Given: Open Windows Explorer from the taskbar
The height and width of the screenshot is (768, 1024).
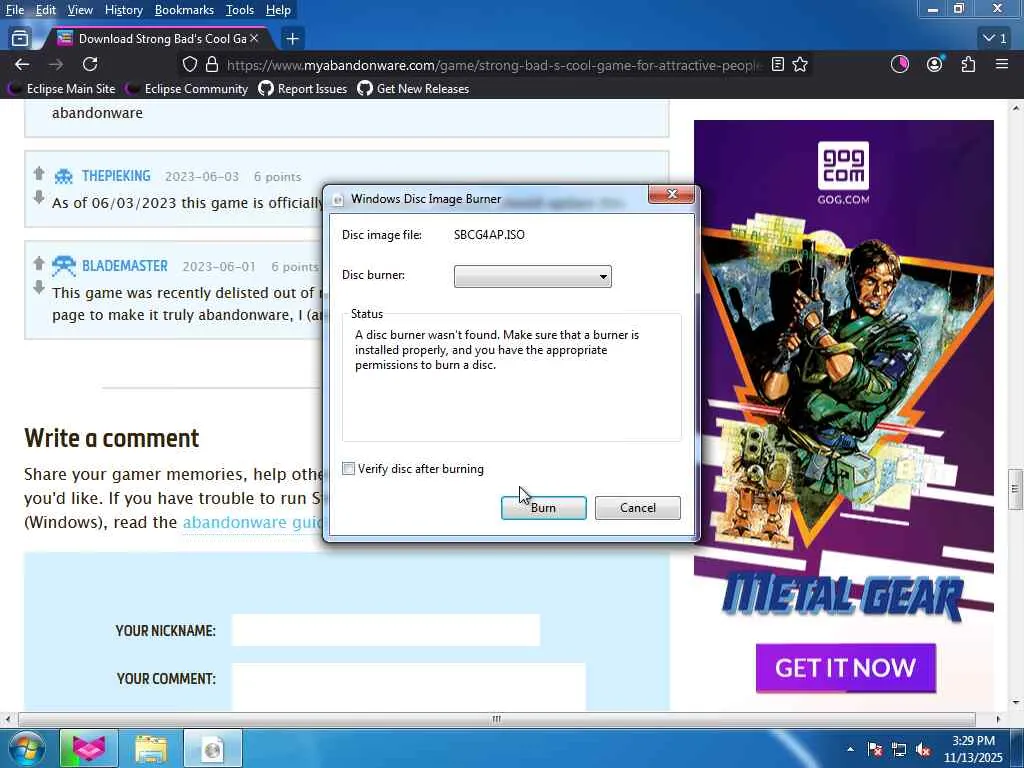Looking at the screenshot, I should point(151,748).
